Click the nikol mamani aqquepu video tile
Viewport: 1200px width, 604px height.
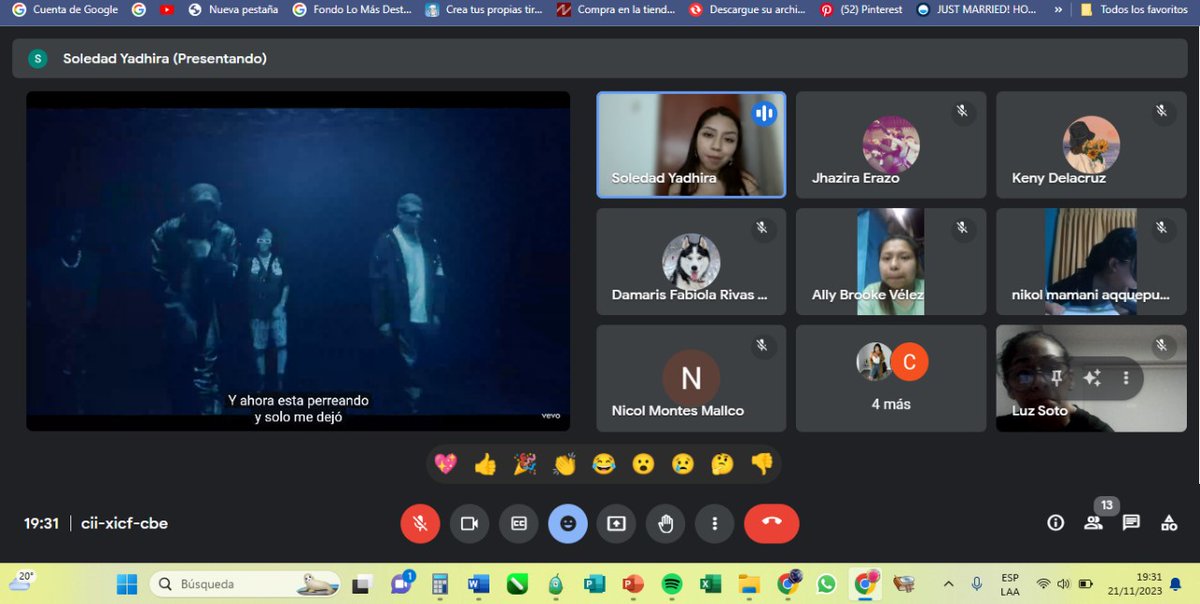[x=1091, y=262]
